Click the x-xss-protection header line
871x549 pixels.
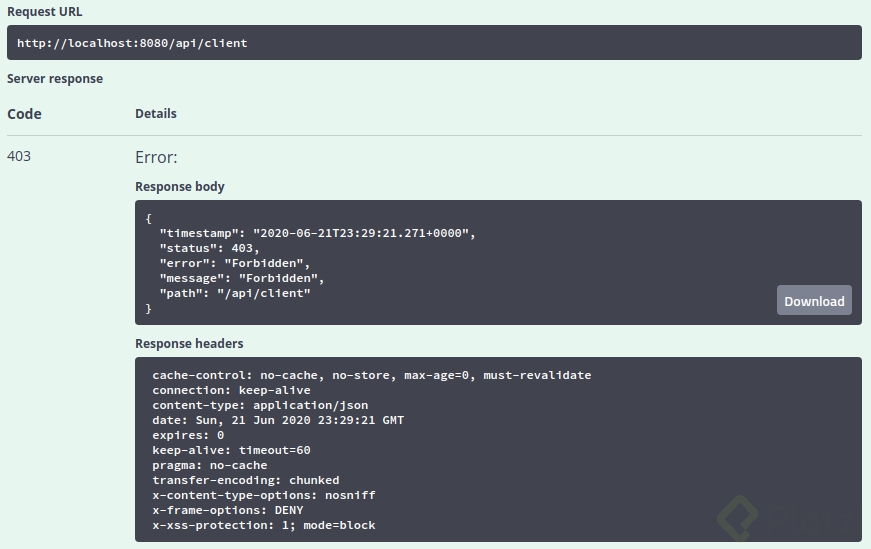pyautogui.click(x=264, y=525)
